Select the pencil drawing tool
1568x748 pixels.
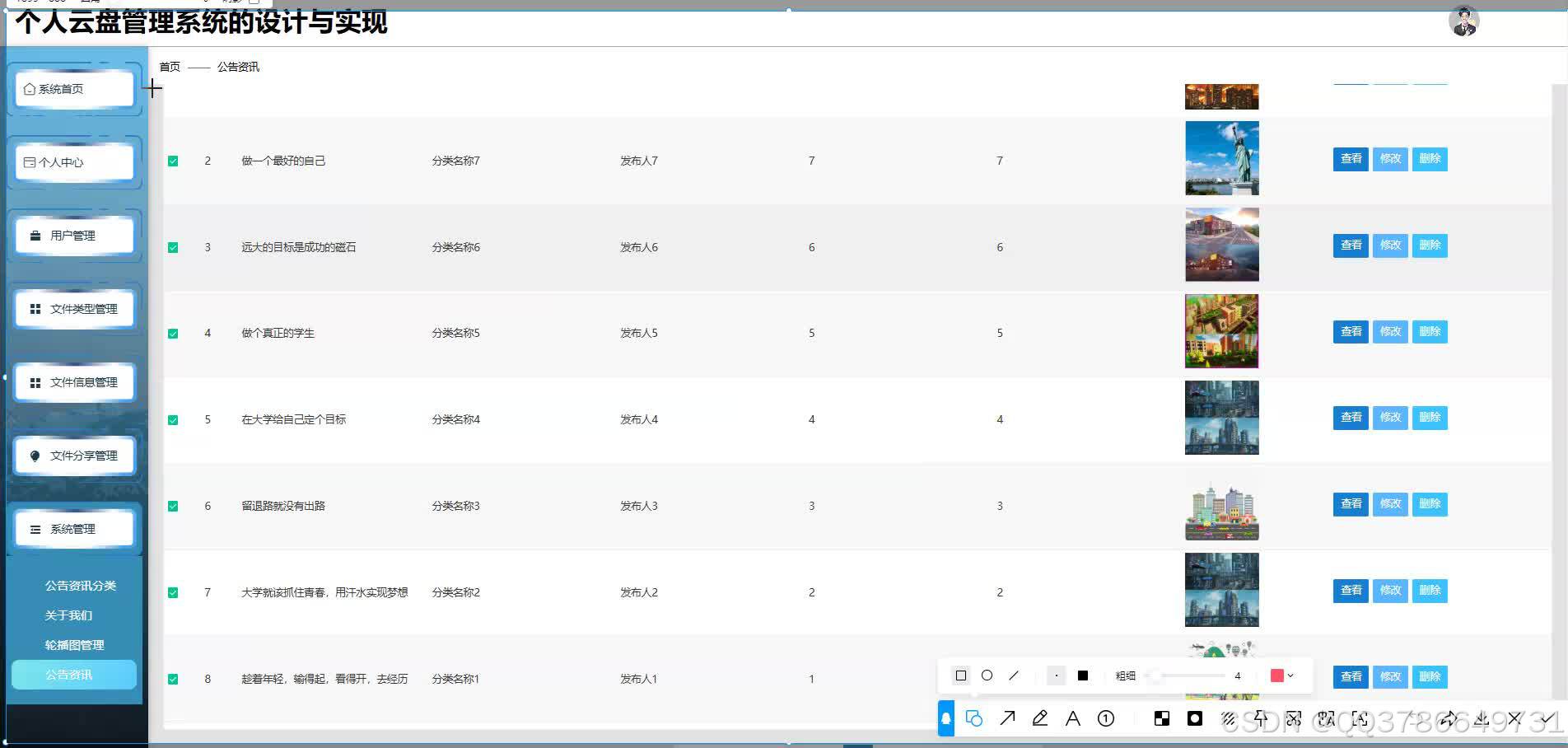coord(1040,718)
